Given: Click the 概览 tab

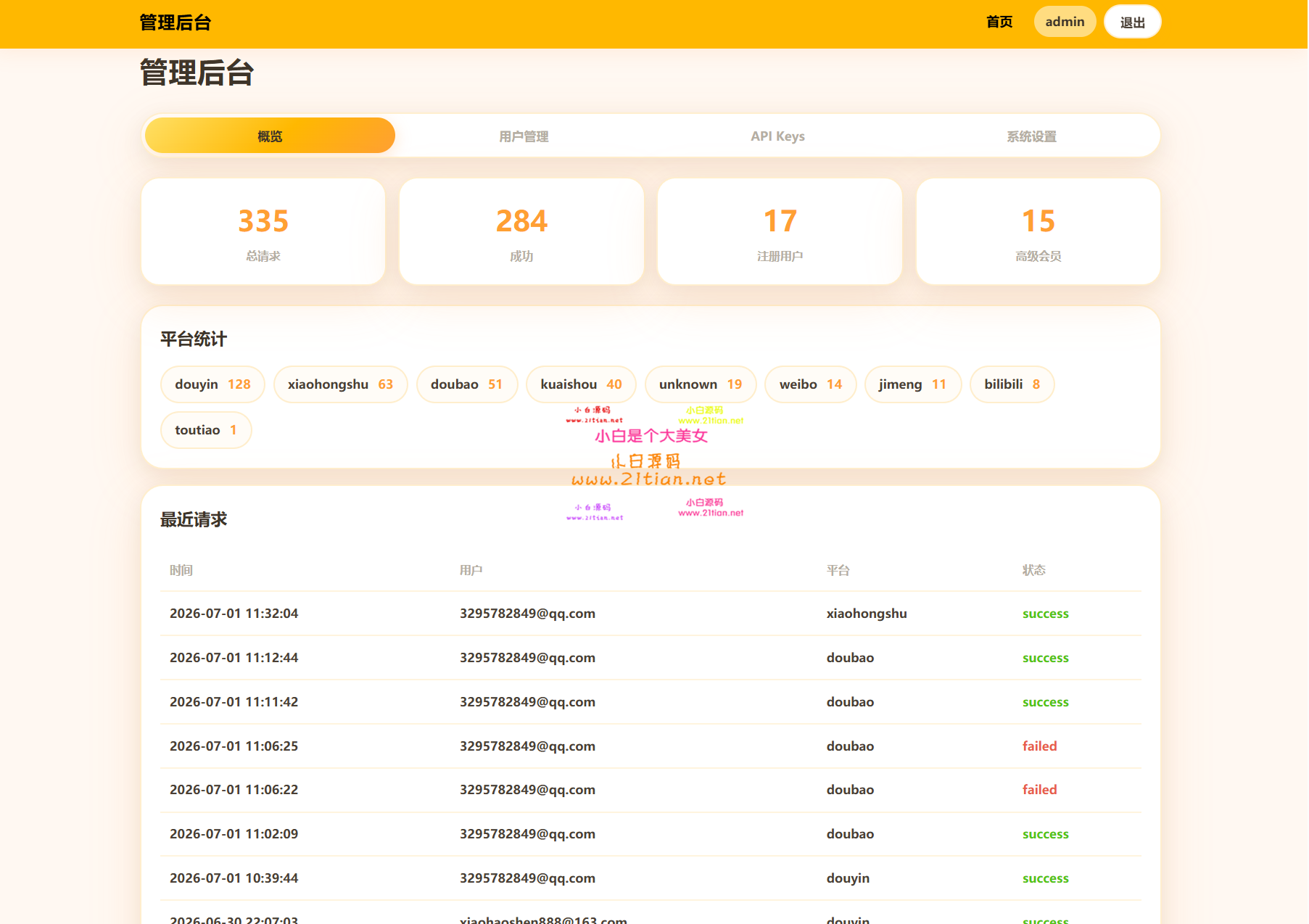Looking at the screenshot, I should pos(270,136).
